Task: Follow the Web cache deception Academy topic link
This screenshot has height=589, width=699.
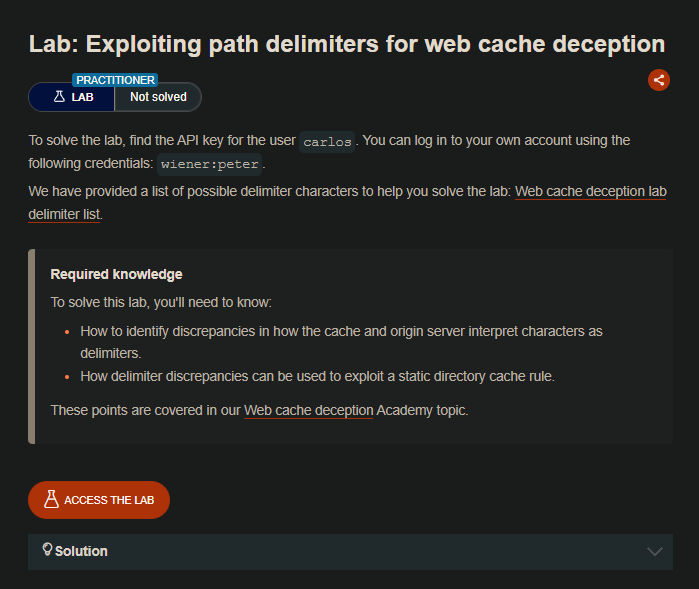Action: (x=308, y=410)
